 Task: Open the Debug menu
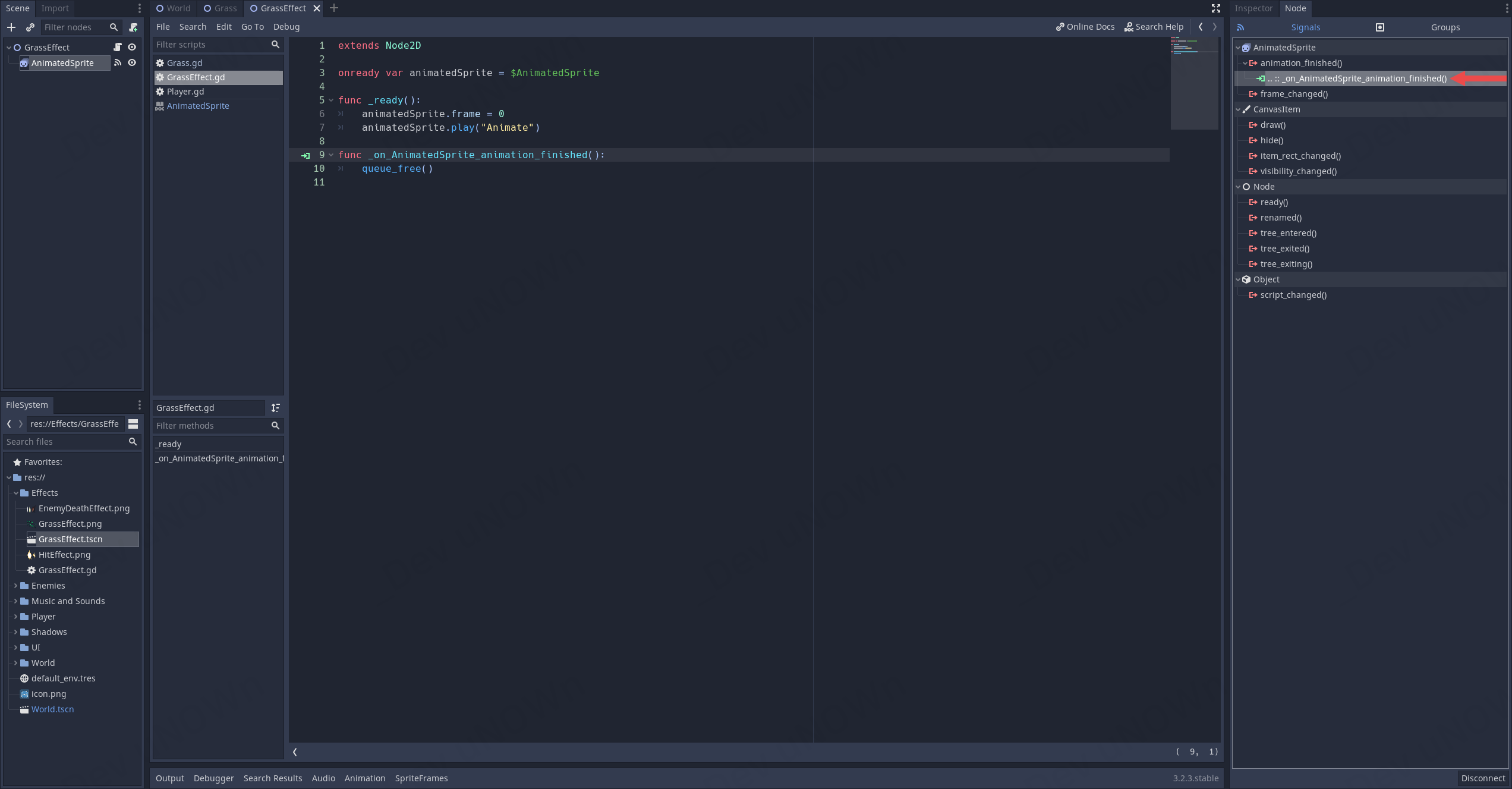tap(286, 27)
